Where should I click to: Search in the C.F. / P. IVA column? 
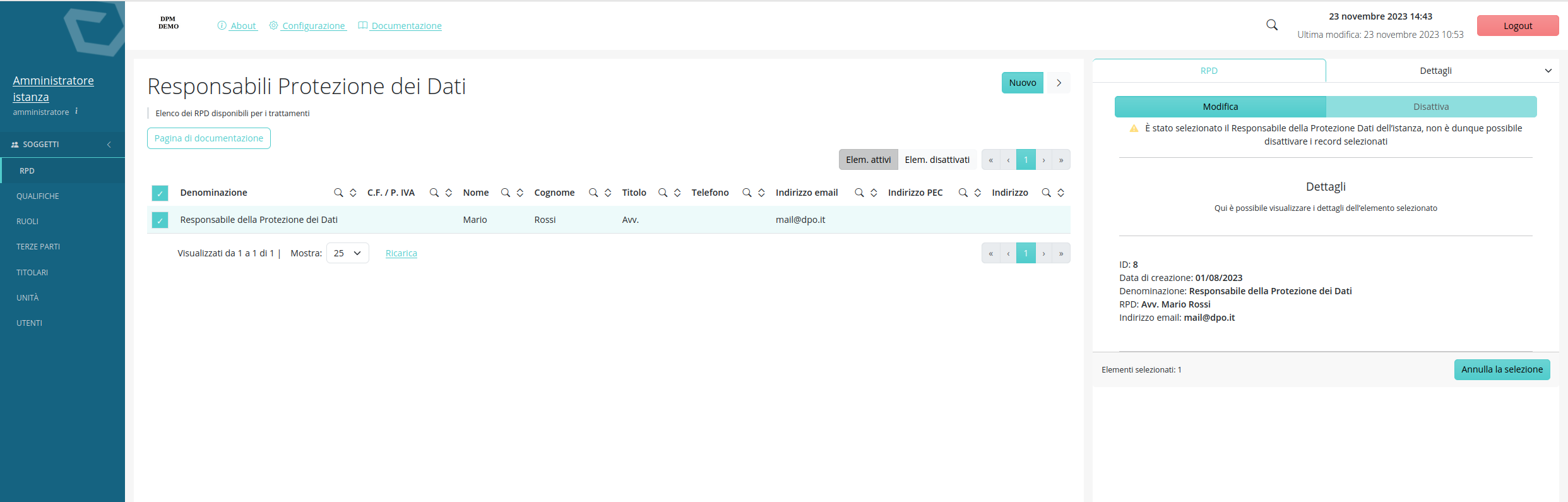tap(434, 193)
